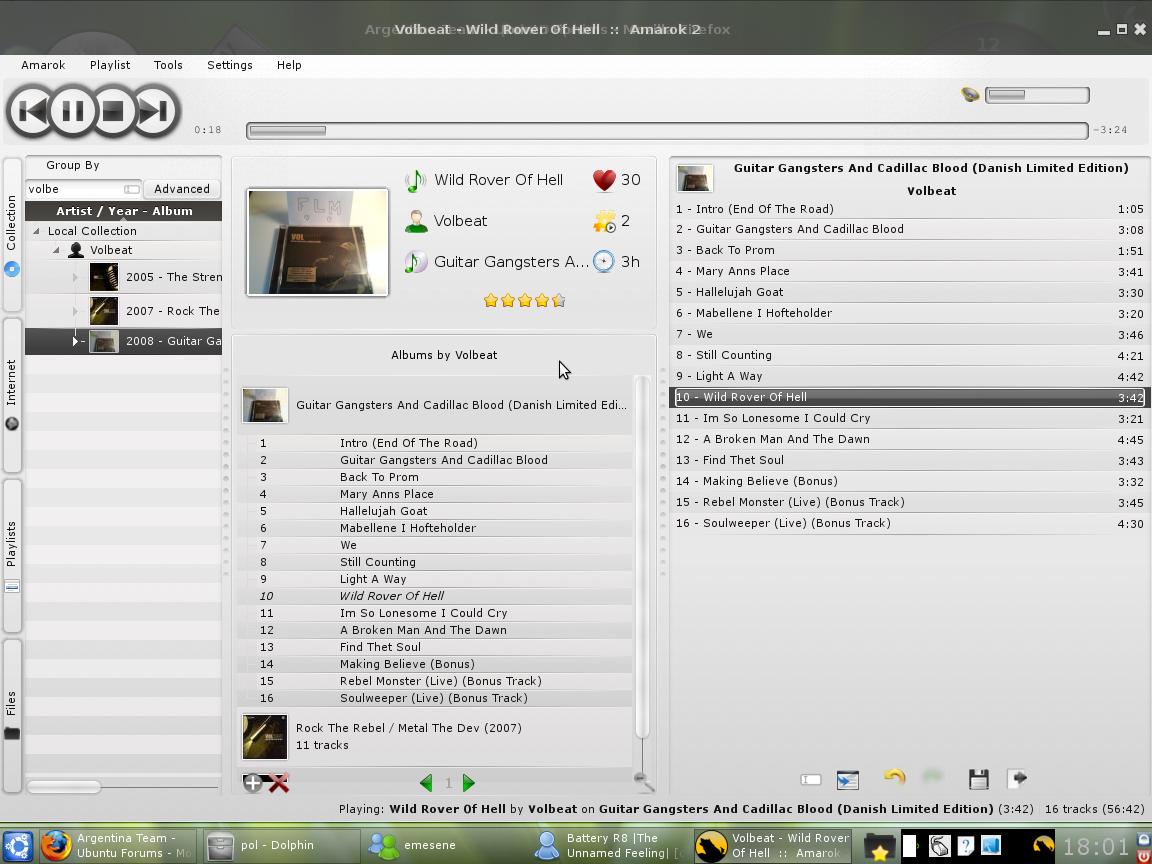The height and width of the screenshot is (864, 1152).
Task: Add an applet with the plus icon
Action: [253, 783]
